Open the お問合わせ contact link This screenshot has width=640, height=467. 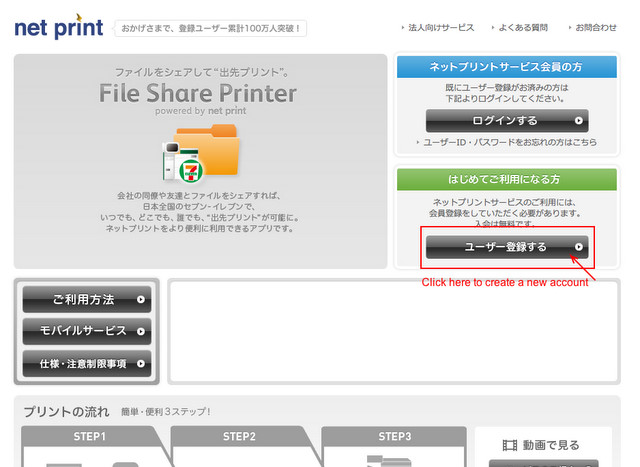[x=595, y=28]
